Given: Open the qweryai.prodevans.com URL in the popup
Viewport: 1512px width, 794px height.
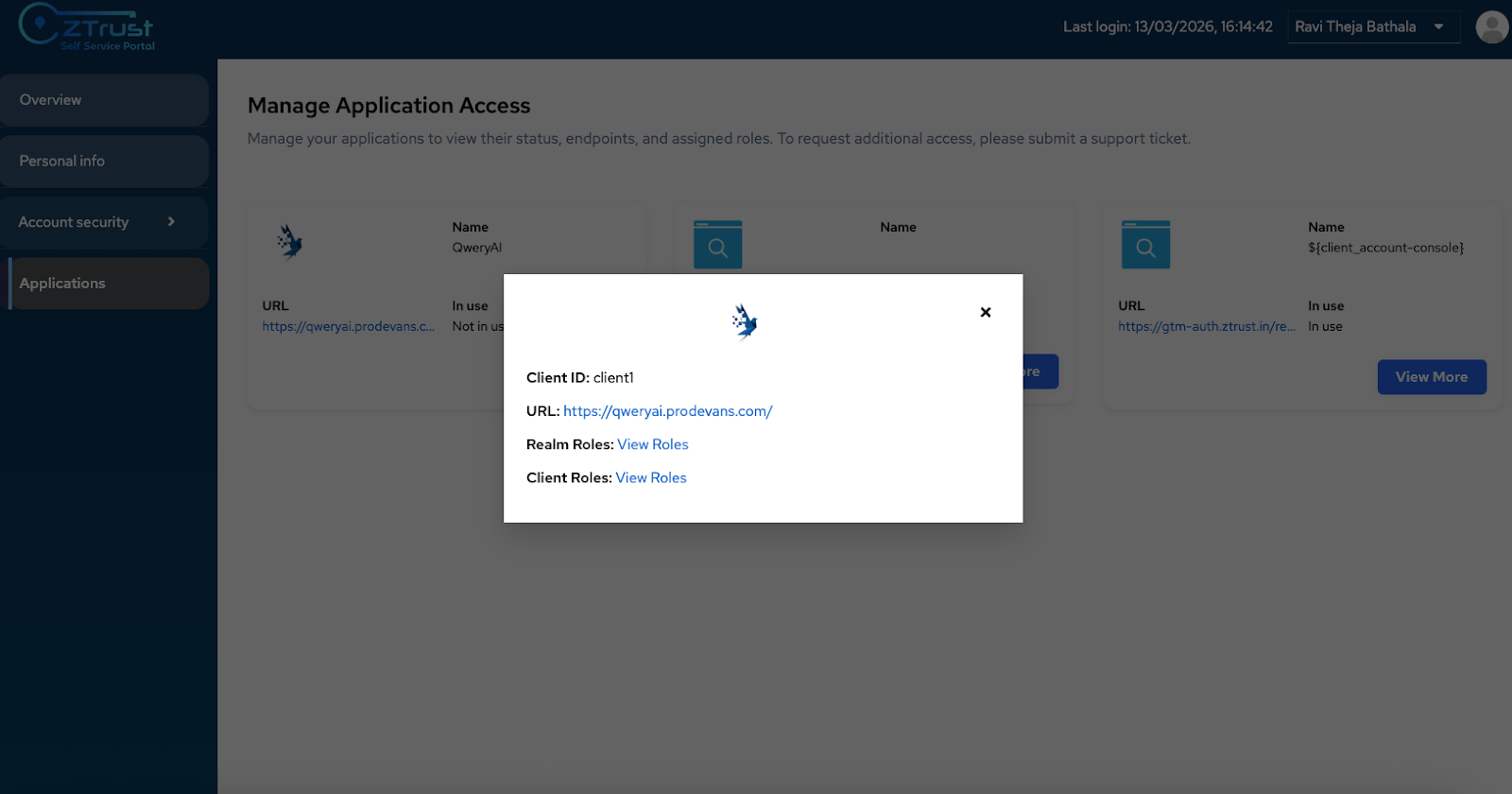Looking at the screenshot, I should tap(667, 411).
